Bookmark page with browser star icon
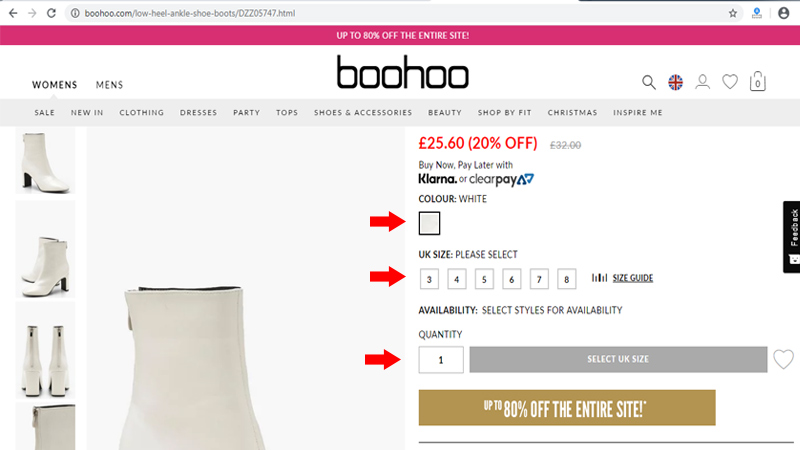 (x=733, y=13)
